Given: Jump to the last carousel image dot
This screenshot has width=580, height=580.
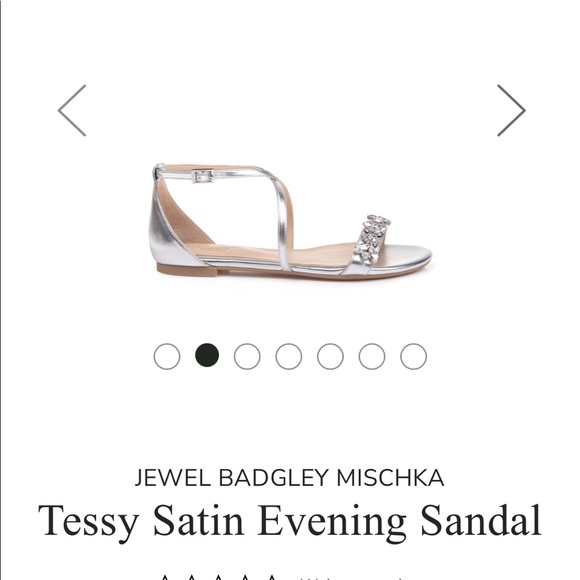Looking at the screenshot, I should pyautogui.click(x=414, y=356).
